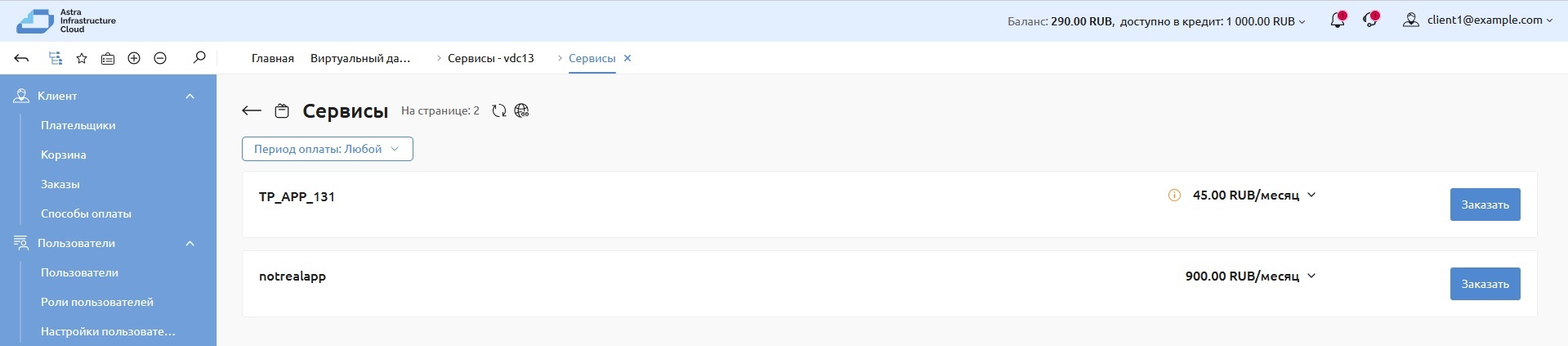Open the Период оплаты filter dropdown
Viewport: 1568px width, 346px height.
327,149
